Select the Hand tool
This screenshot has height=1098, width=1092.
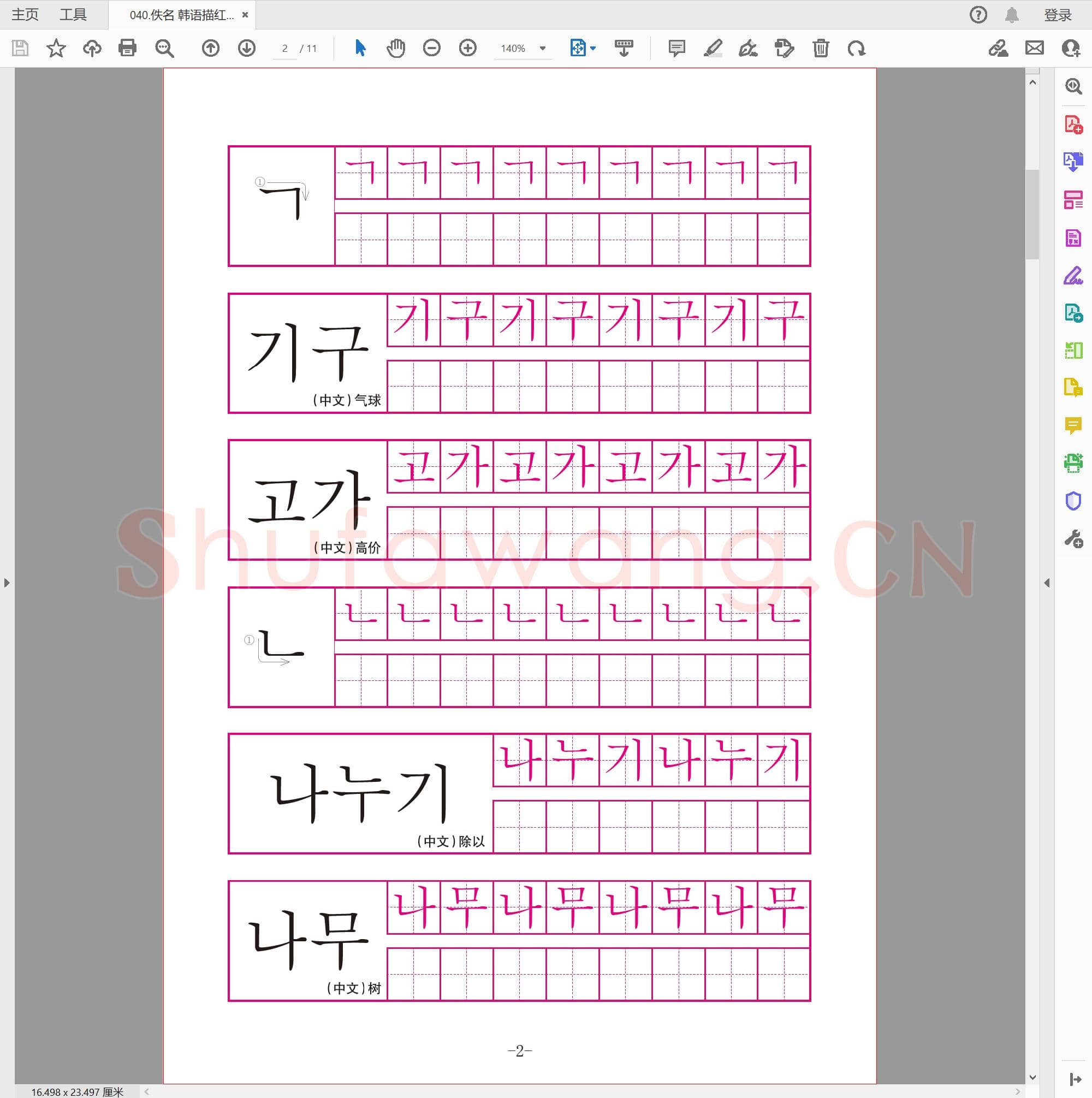click(x=396, y=48)
